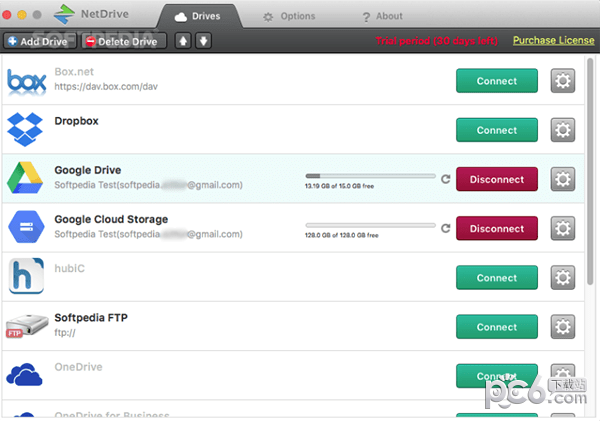Click '128.0 GB of 128.0 GB free' text
600x421 pixels.
341,235
